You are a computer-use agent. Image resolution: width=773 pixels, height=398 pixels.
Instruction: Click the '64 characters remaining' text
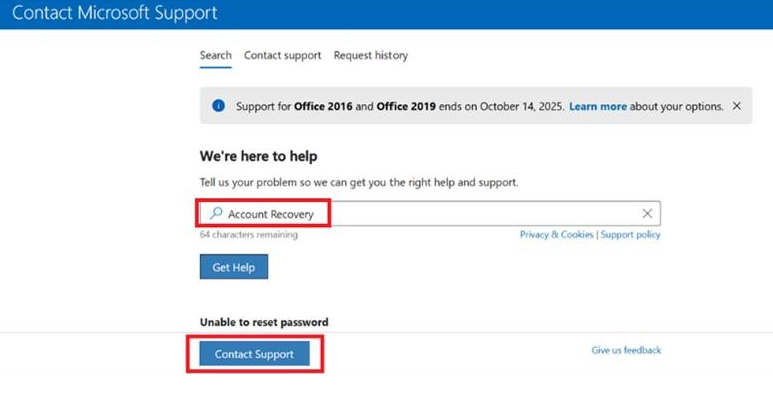click(248, 235)
